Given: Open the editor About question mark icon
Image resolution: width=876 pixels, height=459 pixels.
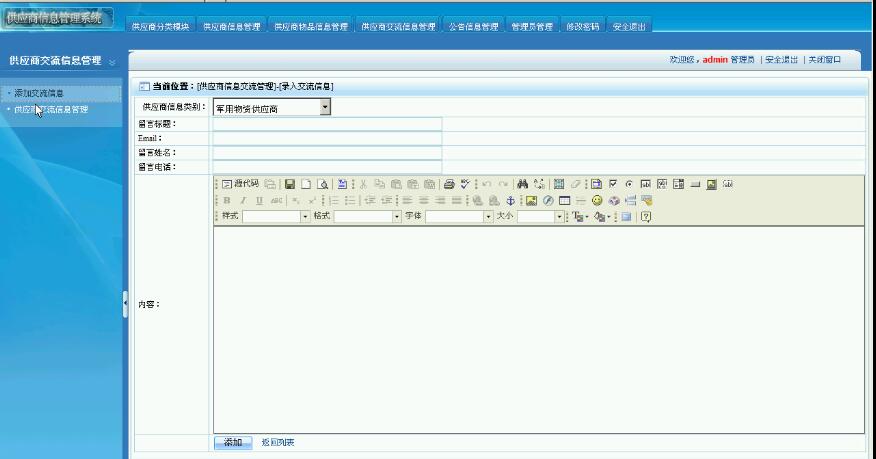Looking at the screenshot, I should (646, 216).
